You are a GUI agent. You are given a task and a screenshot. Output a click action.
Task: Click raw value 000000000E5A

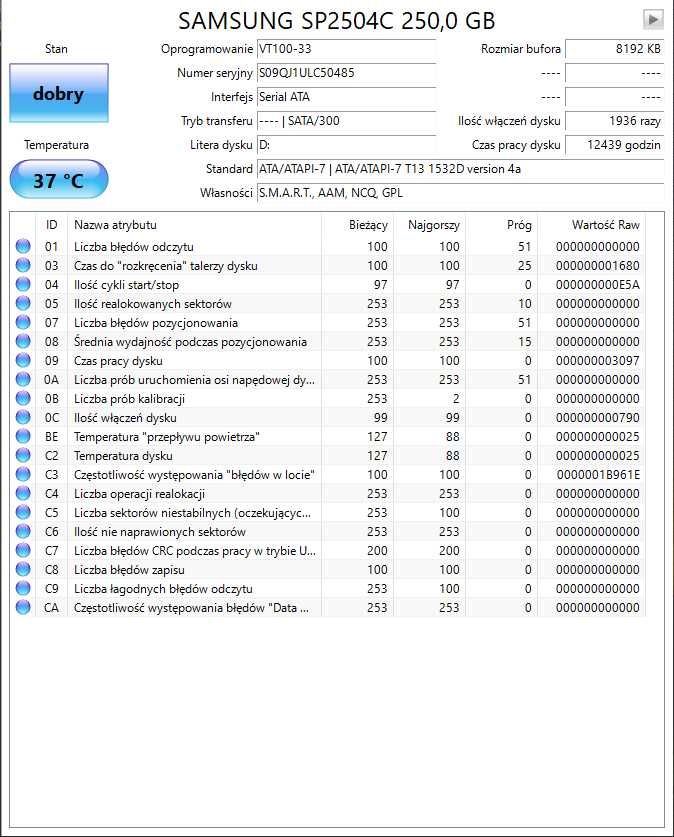click(597, 285)
